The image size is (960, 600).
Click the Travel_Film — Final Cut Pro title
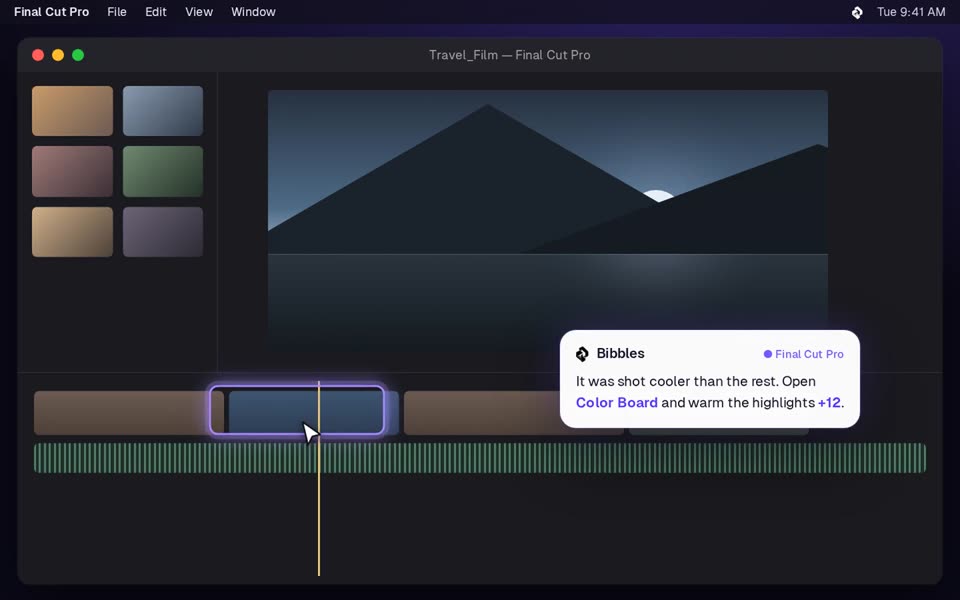point(509,55)
